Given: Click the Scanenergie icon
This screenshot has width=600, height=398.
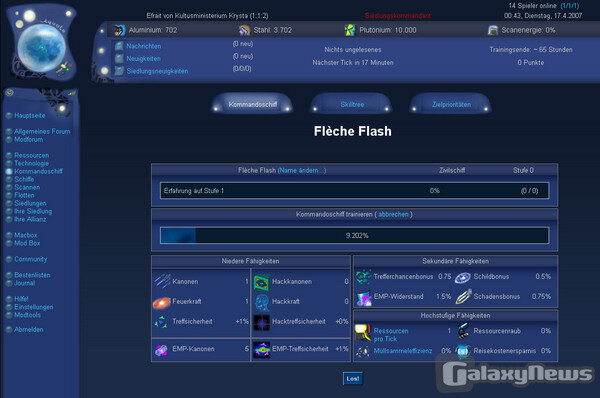Looking at the screenshot, I should (493, 30).
